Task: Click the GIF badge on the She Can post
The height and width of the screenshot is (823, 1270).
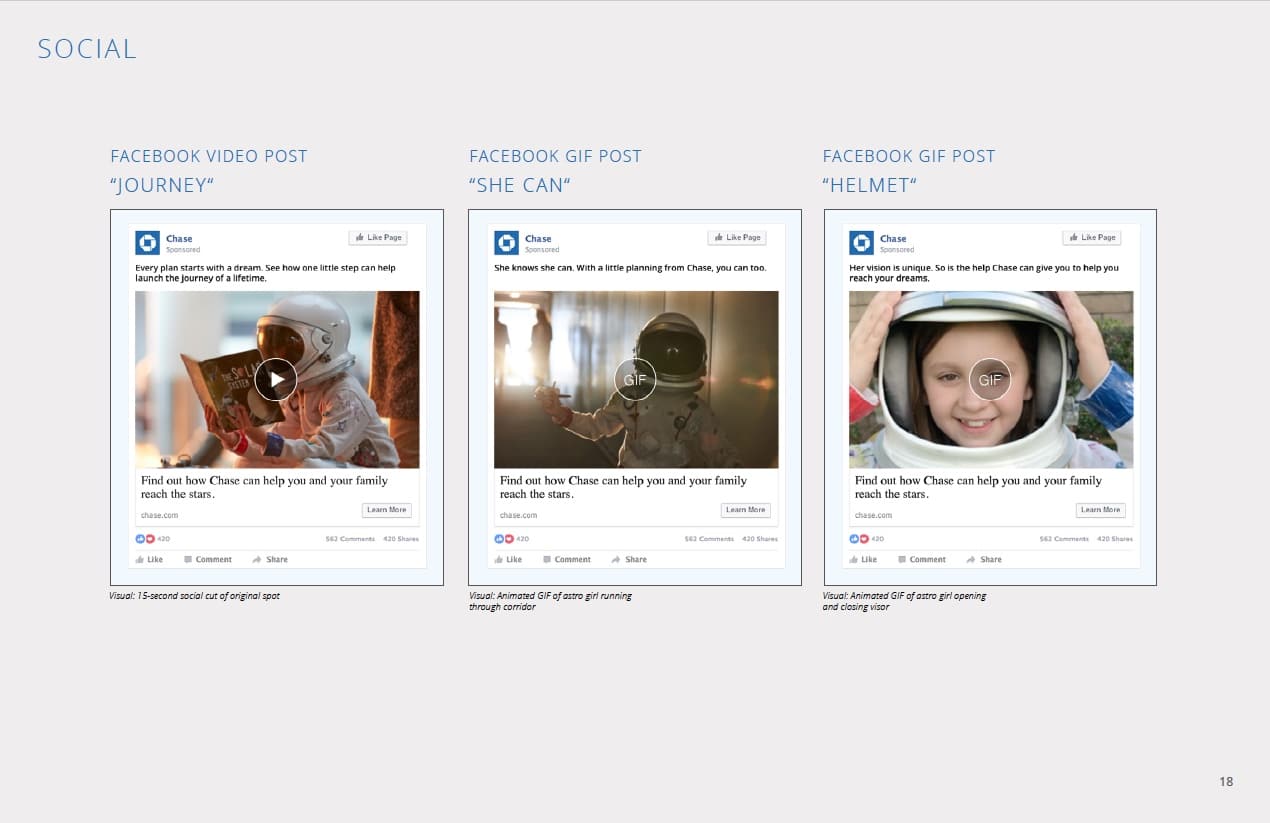Action: [x=635, y=379]
